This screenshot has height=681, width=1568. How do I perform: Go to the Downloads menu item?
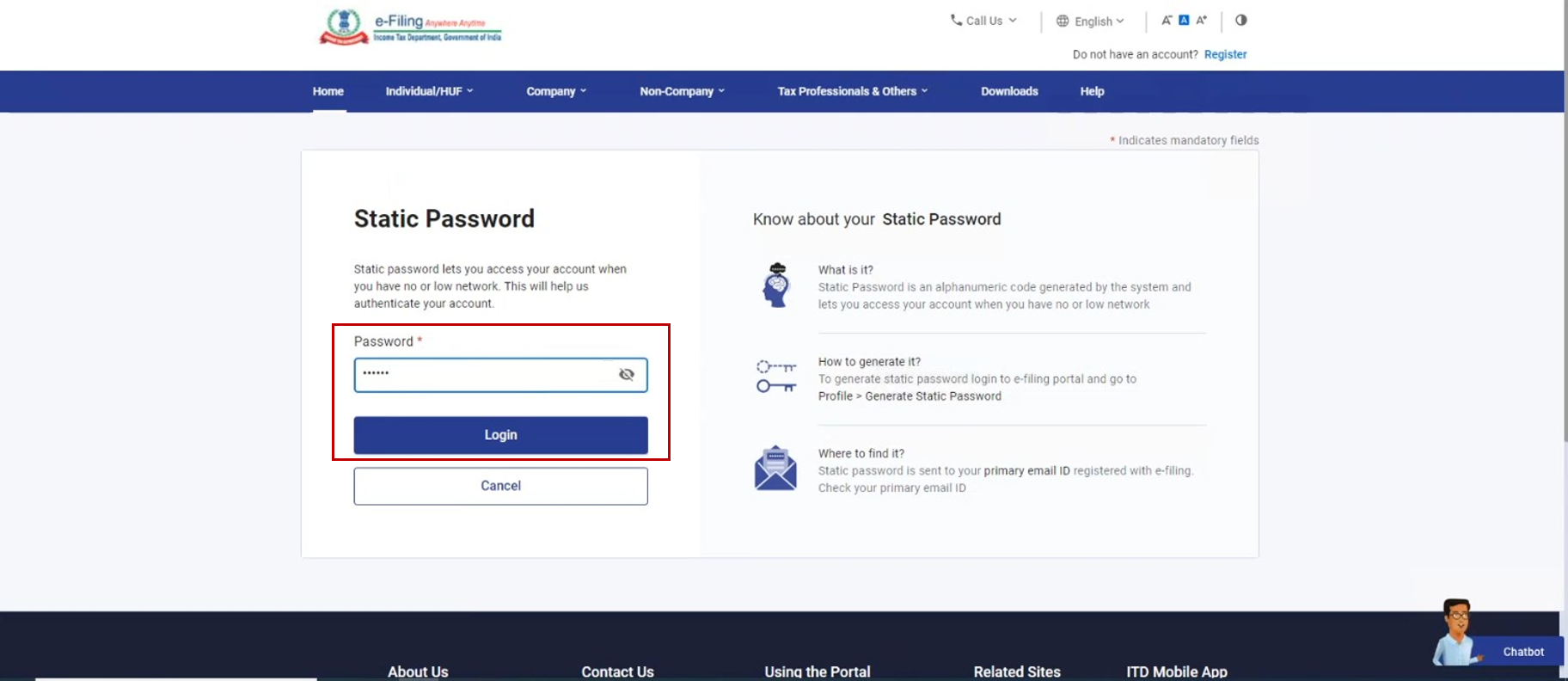point(1009,91)
